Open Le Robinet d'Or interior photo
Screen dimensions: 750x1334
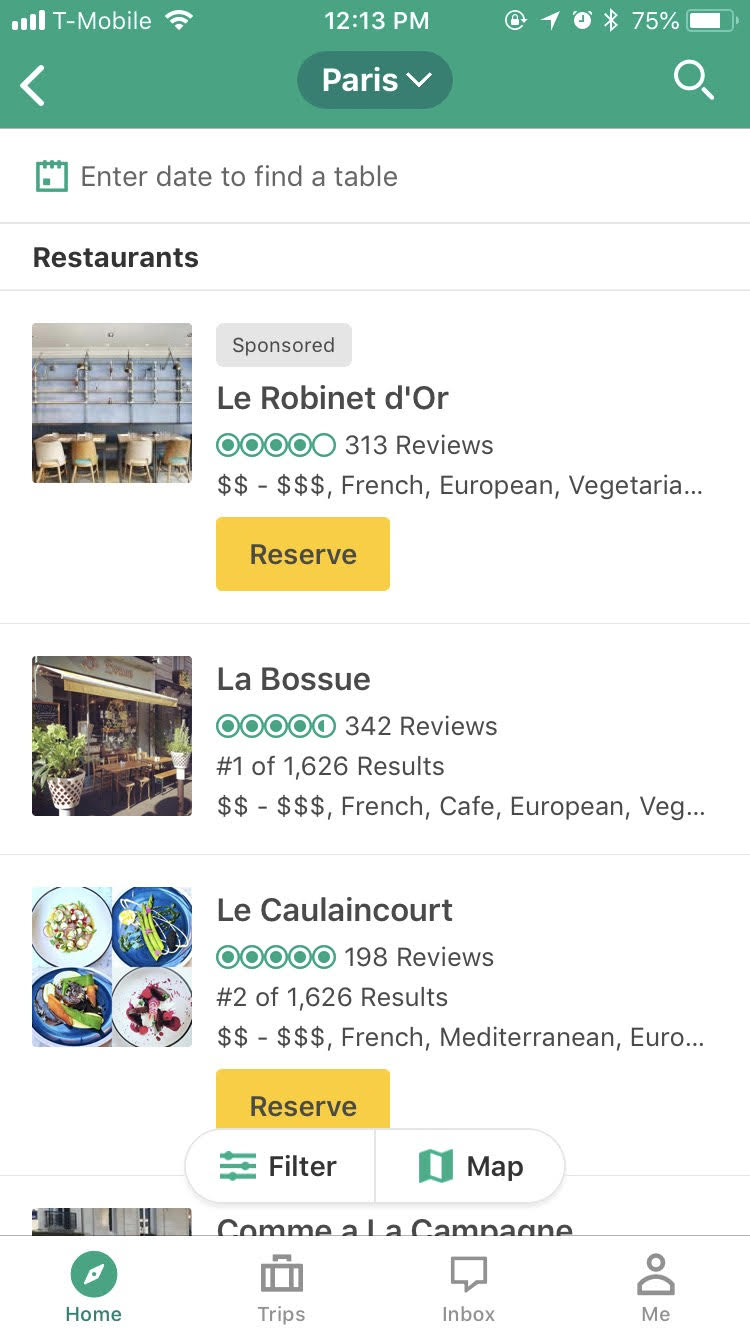pos(112,403)
